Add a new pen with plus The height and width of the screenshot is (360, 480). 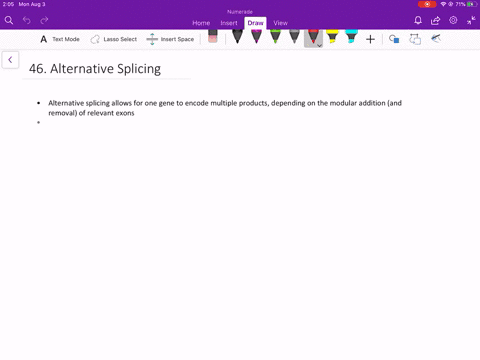(370, 39)
